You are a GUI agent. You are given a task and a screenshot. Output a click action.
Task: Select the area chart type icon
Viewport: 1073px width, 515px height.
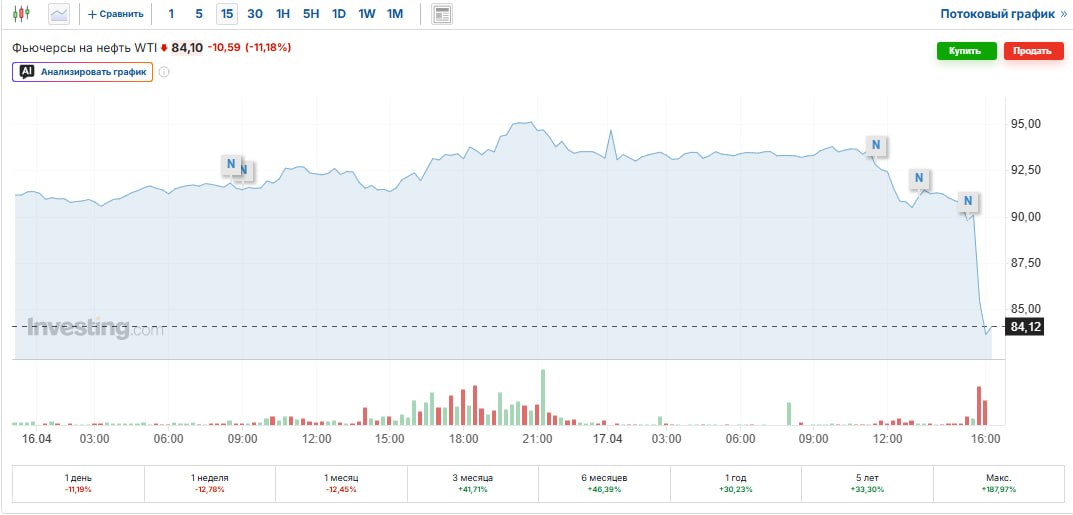coord(60,14)
